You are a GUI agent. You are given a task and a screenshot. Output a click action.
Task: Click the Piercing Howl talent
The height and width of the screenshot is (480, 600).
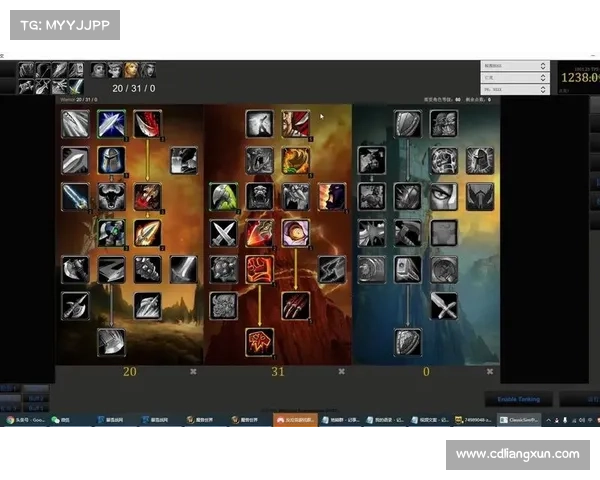pos(259,197)
